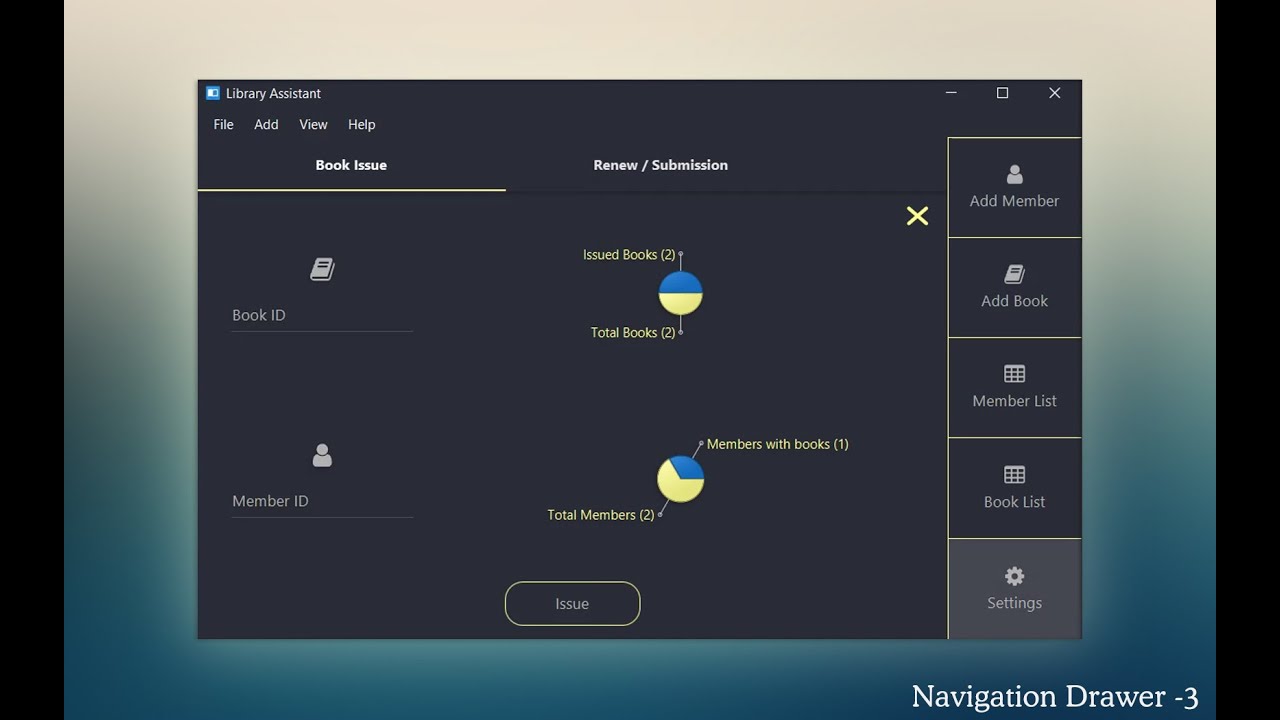
Task: Close the dashboard with the yellow X
Action: pyautogui.click(x=917, y=215)
